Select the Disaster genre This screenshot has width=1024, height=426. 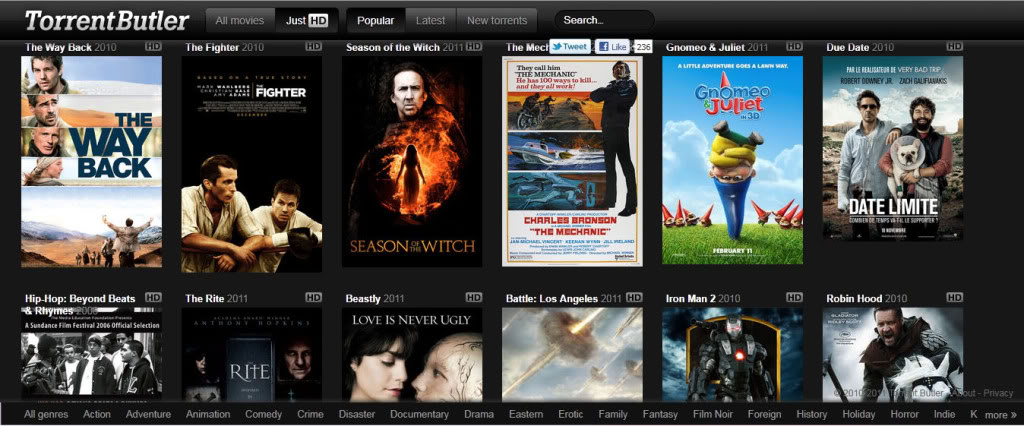(357, 414)
